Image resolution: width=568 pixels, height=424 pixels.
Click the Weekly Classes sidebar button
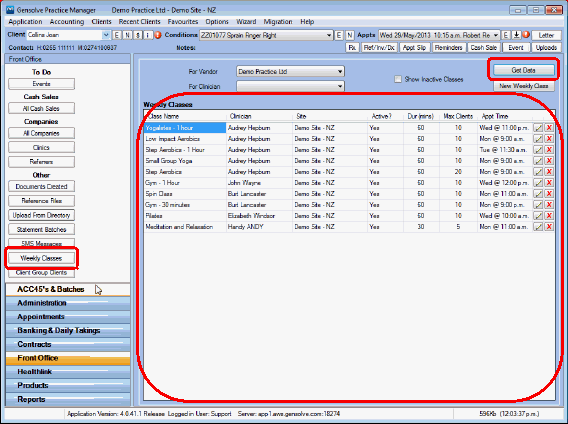(x=41, y=258)
